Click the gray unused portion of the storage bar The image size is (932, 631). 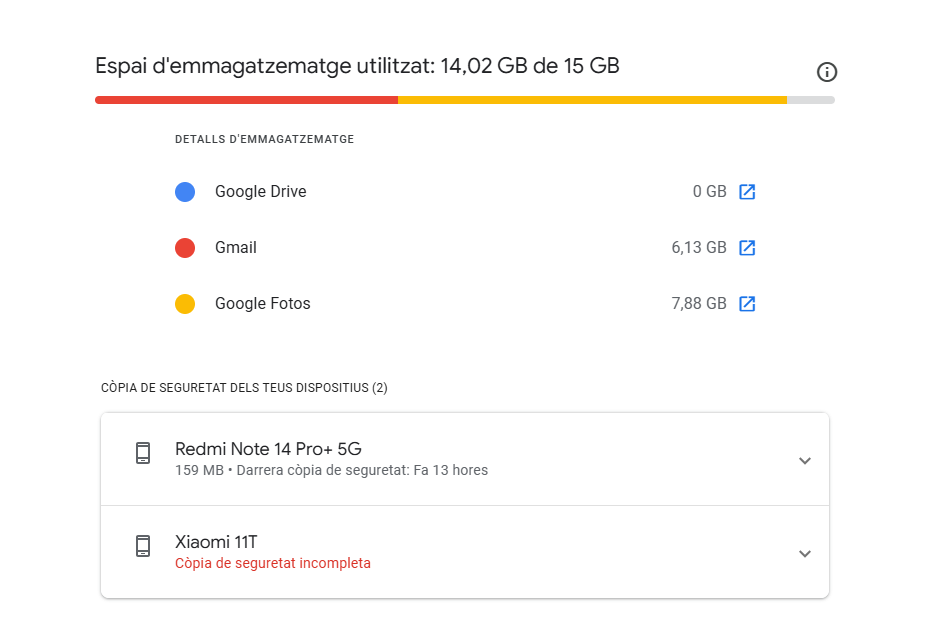(811, 100)
